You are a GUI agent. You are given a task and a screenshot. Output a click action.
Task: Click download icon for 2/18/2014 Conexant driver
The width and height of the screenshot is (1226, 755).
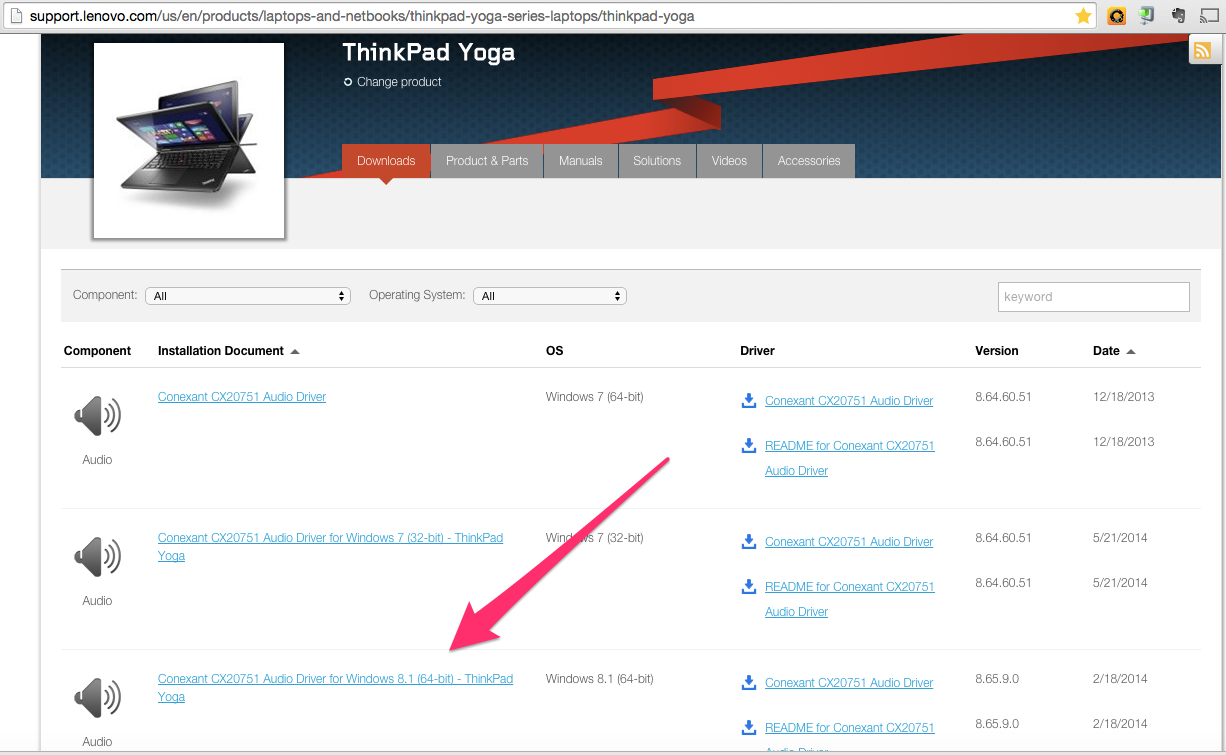748,682
